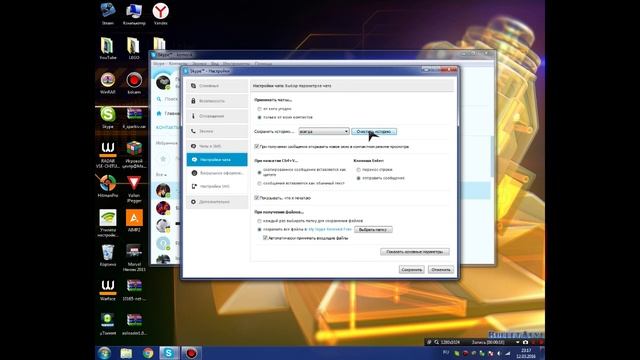Select the 10165-net archive on desktop
The height and width of the screenshot is (360, 640).
[x=134, y=290]
